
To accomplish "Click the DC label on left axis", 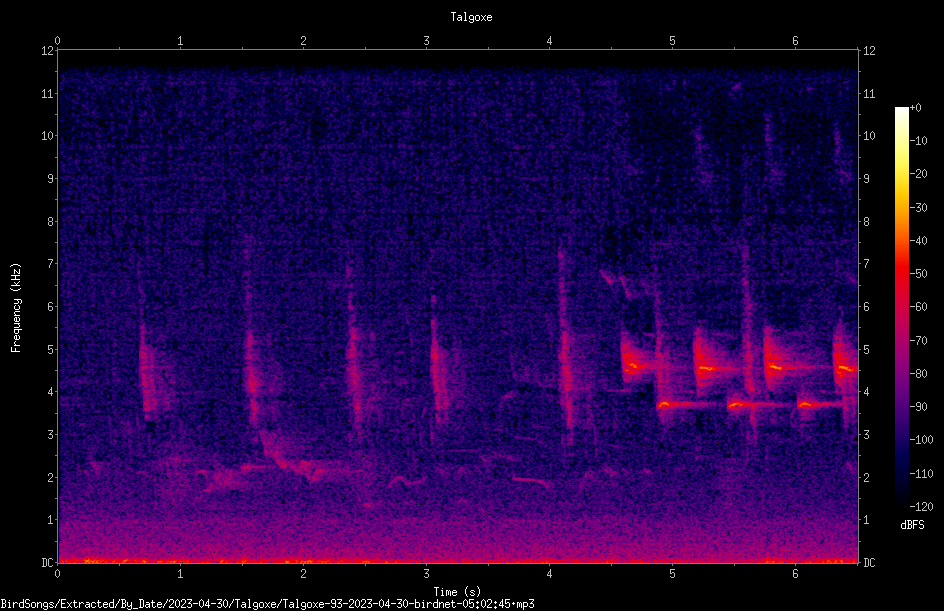I will coord(48,562).
